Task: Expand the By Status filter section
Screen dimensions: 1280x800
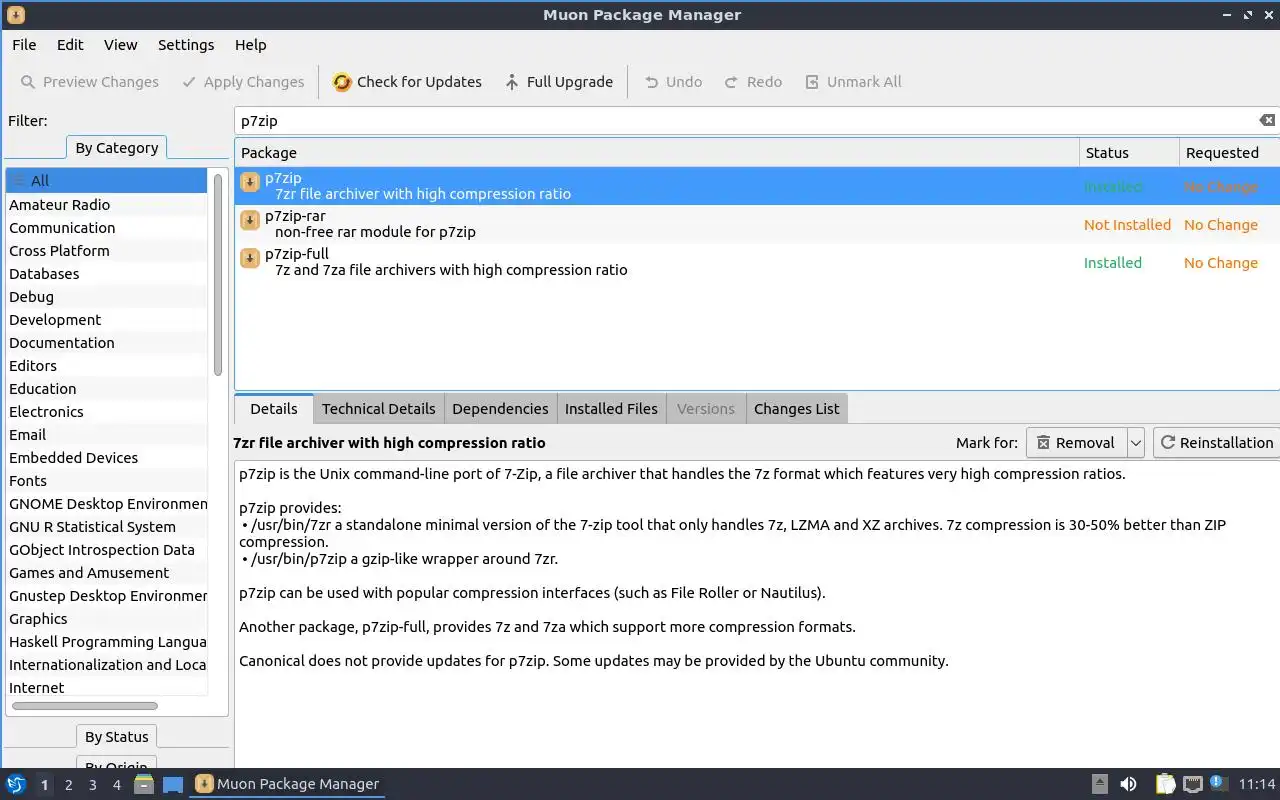Action: (x=117, y=737)
